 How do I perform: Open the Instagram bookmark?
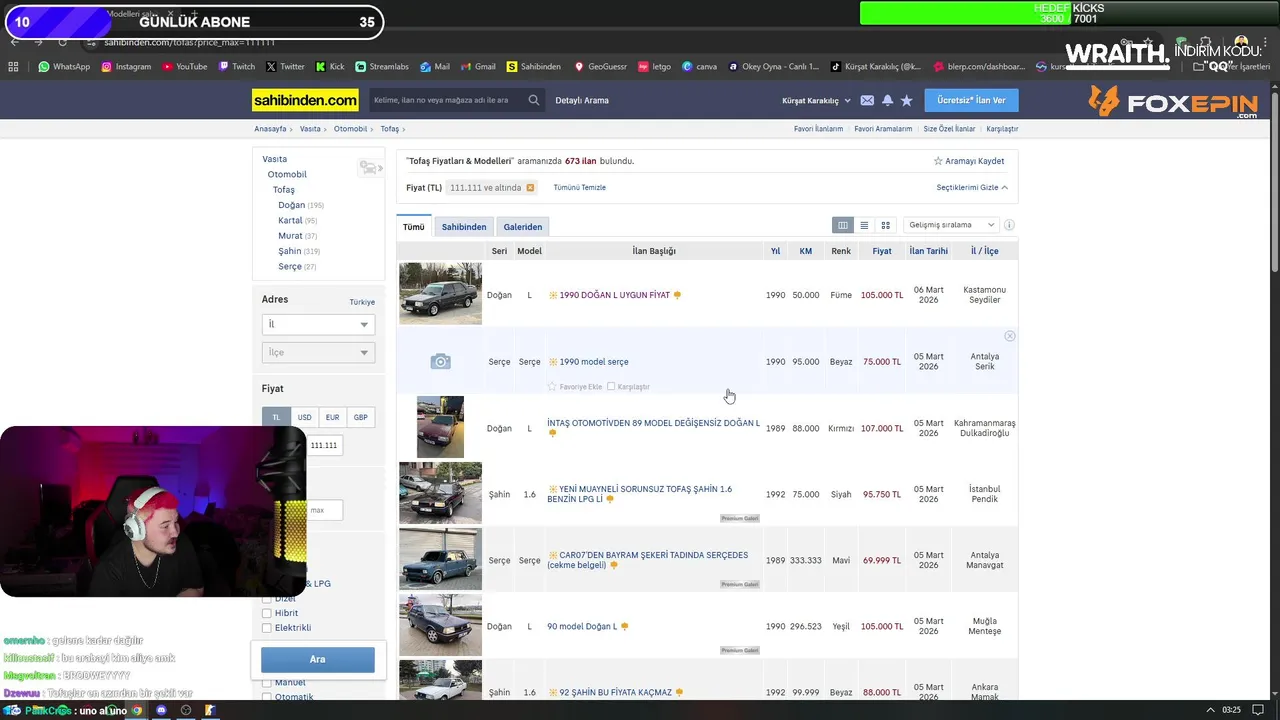pyautogui.click(x=126, y=67)
